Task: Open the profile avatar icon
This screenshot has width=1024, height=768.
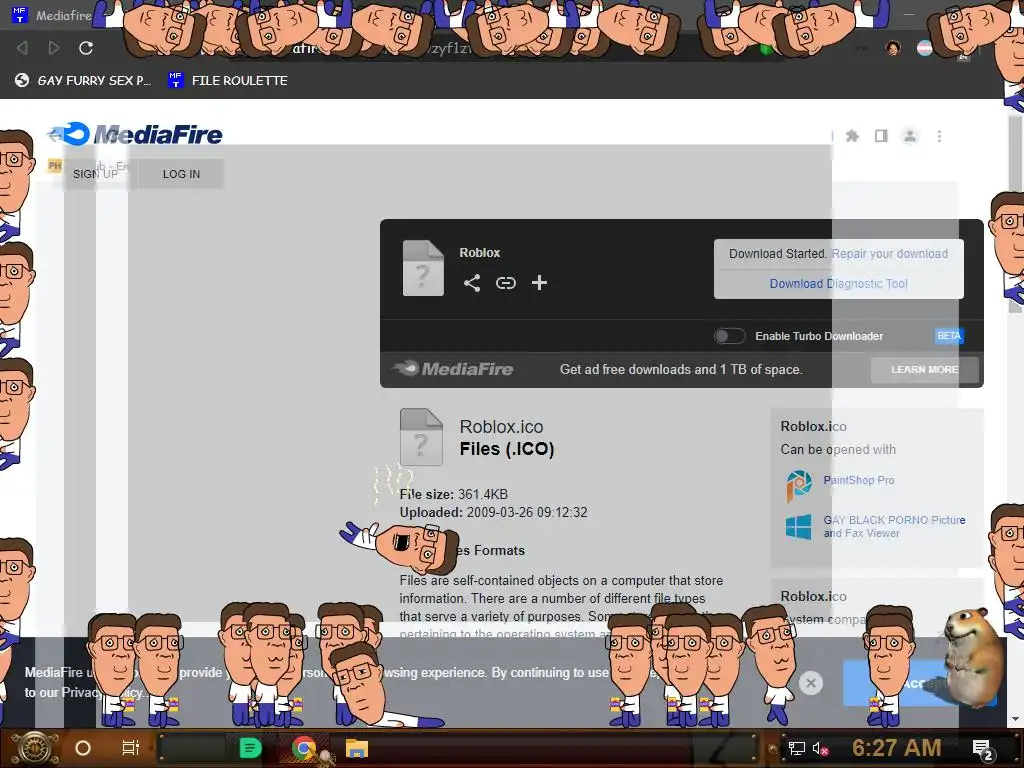Action: pyautogui.click(x=910, y=136)
